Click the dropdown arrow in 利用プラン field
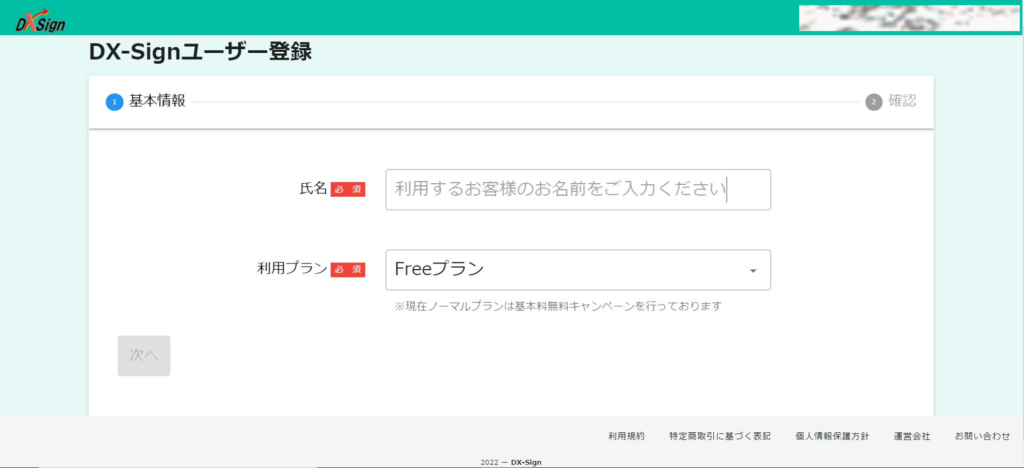Viewport: 1024px width, 468px height. (x=752, y=271)
